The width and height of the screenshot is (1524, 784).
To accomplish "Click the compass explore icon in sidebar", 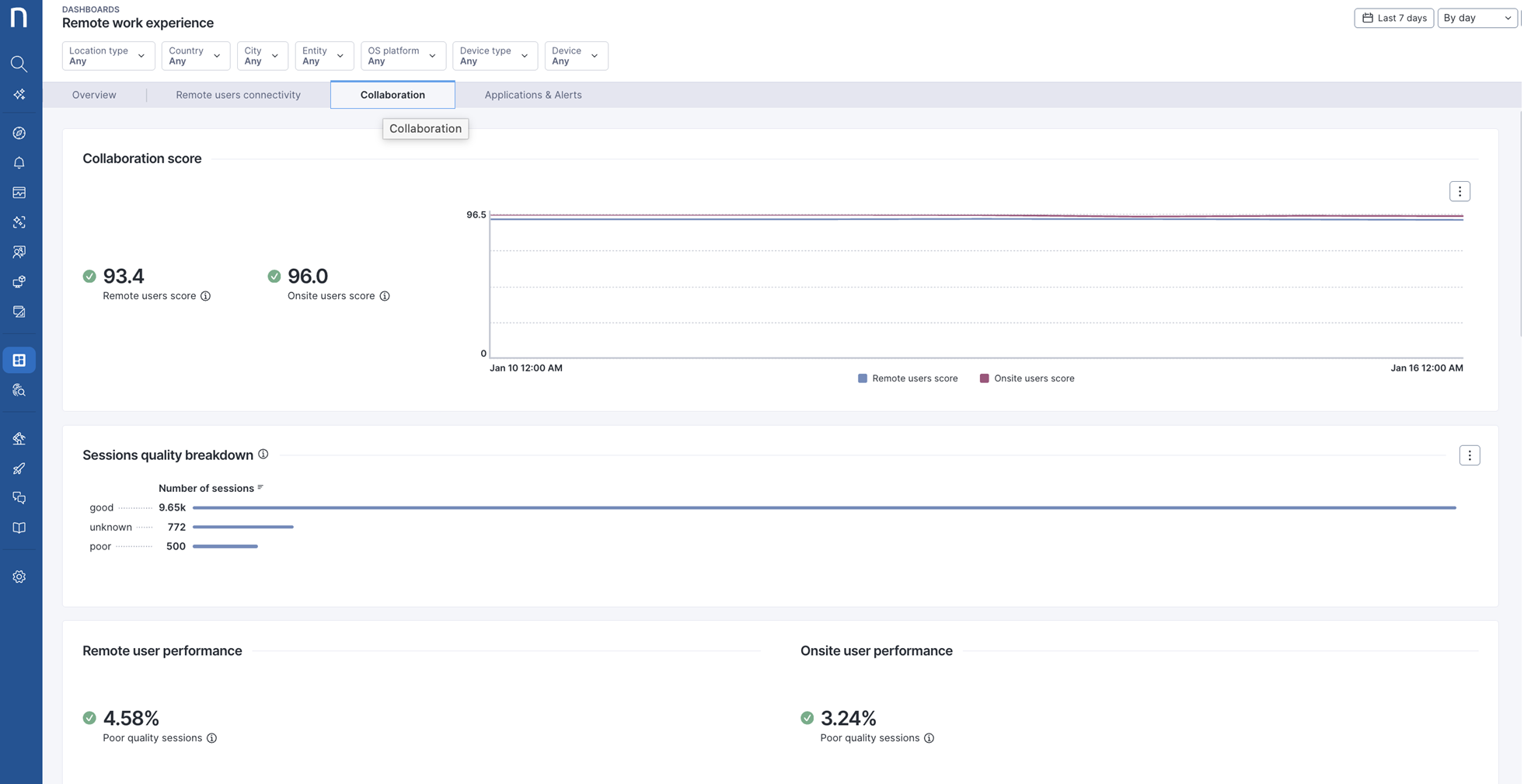I will tap(19, 134).
